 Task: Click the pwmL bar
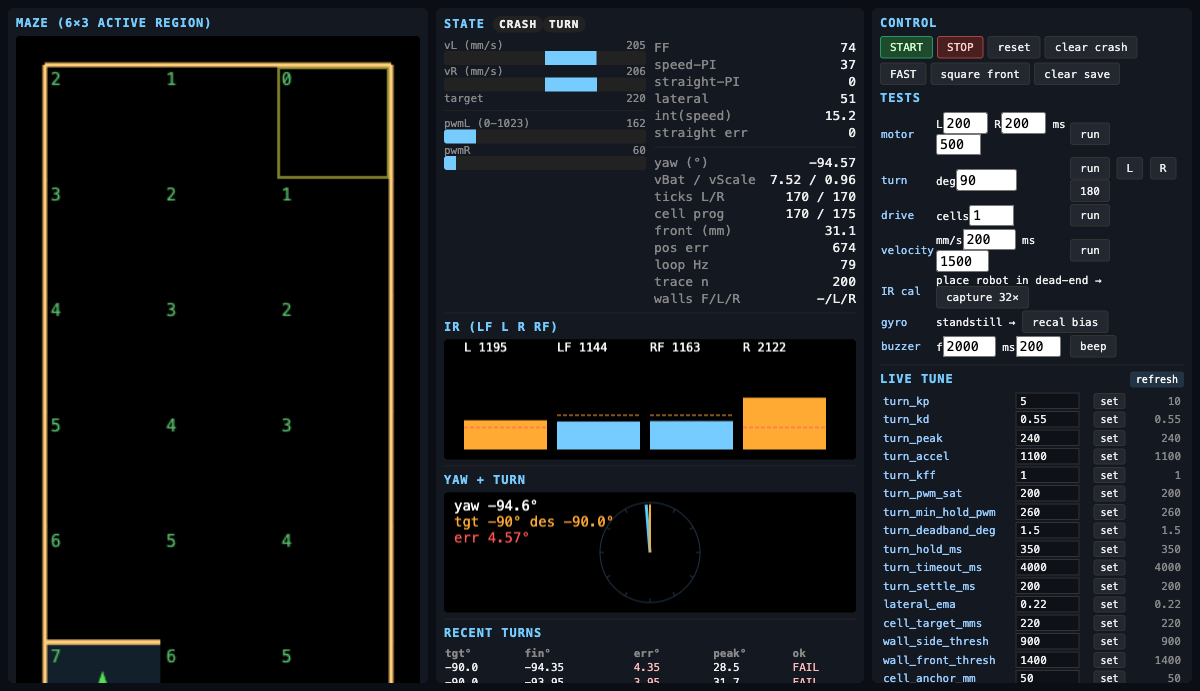pyautogui.click(x=545, y=136)
